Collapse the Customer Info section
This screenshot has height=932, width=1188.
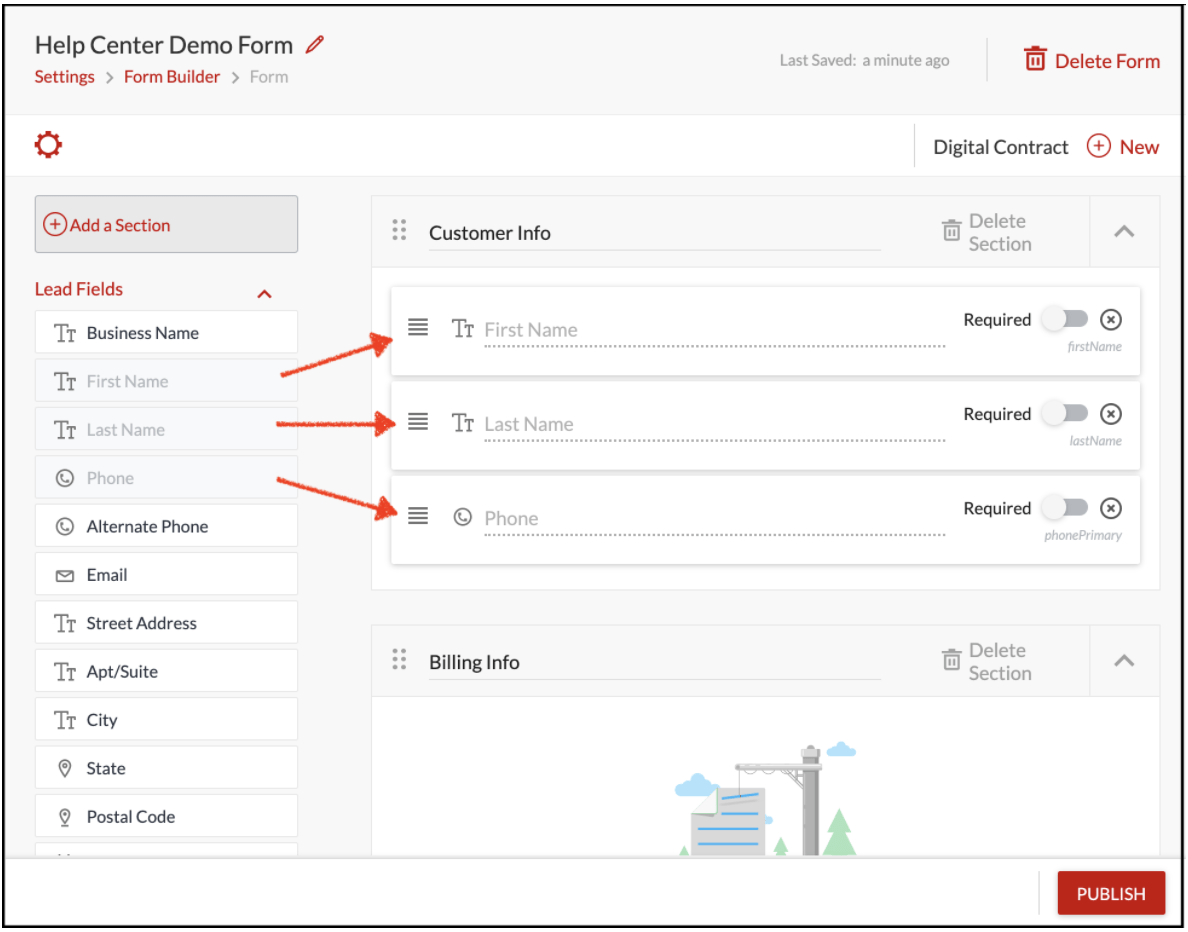(1124, 231)
